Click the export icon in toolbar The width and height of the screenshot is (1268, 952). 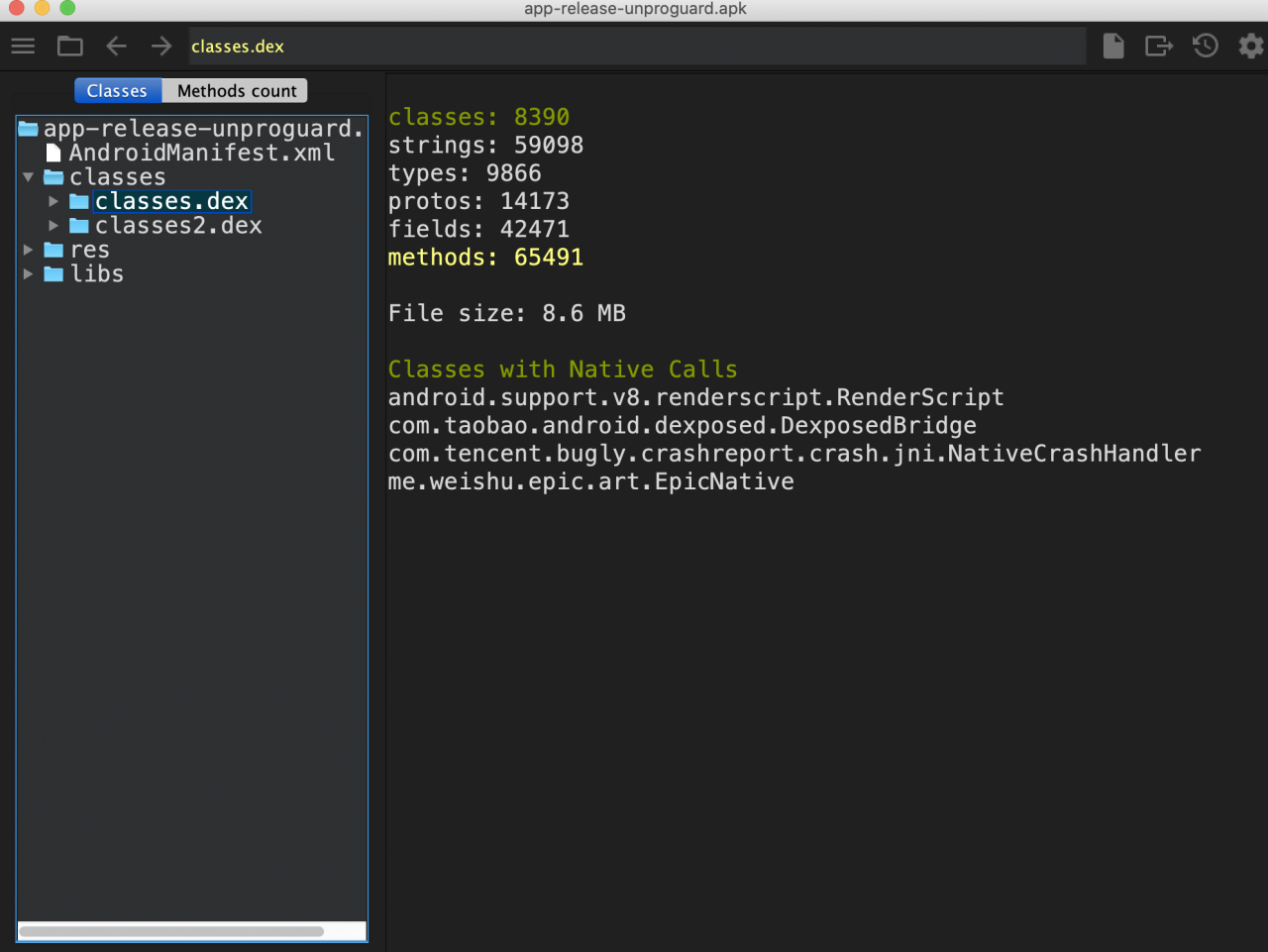pyautogui.click(x=1159, y=47)
